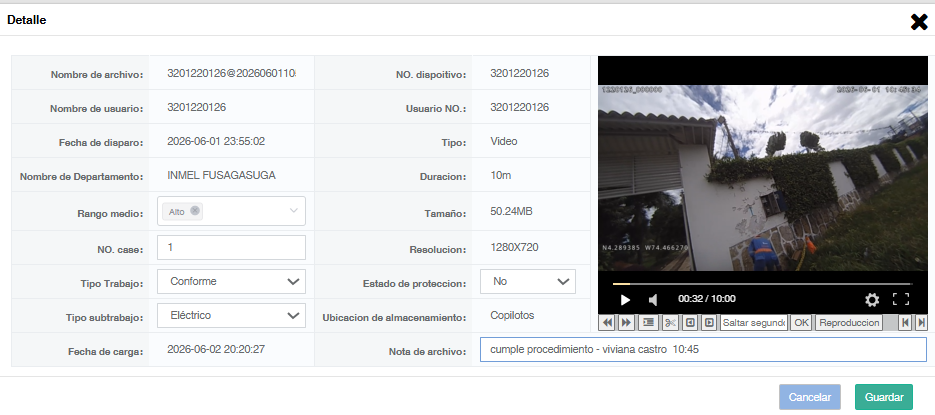Click the scissors clip icon
This screenshot has height=415, width=935.
click(670, 323)
